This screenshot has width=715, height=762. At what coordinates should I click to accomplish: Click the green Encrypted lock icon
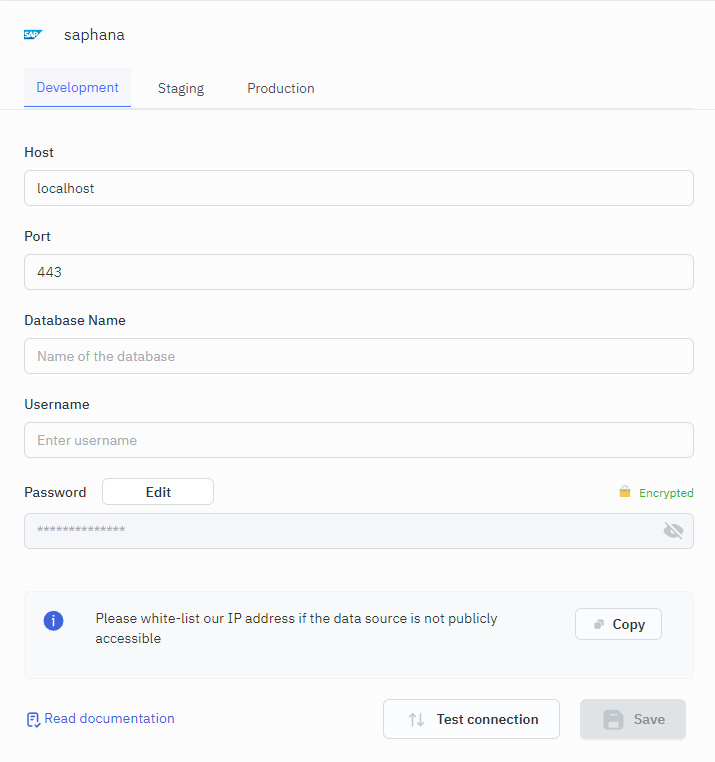(x=625, y=492)
